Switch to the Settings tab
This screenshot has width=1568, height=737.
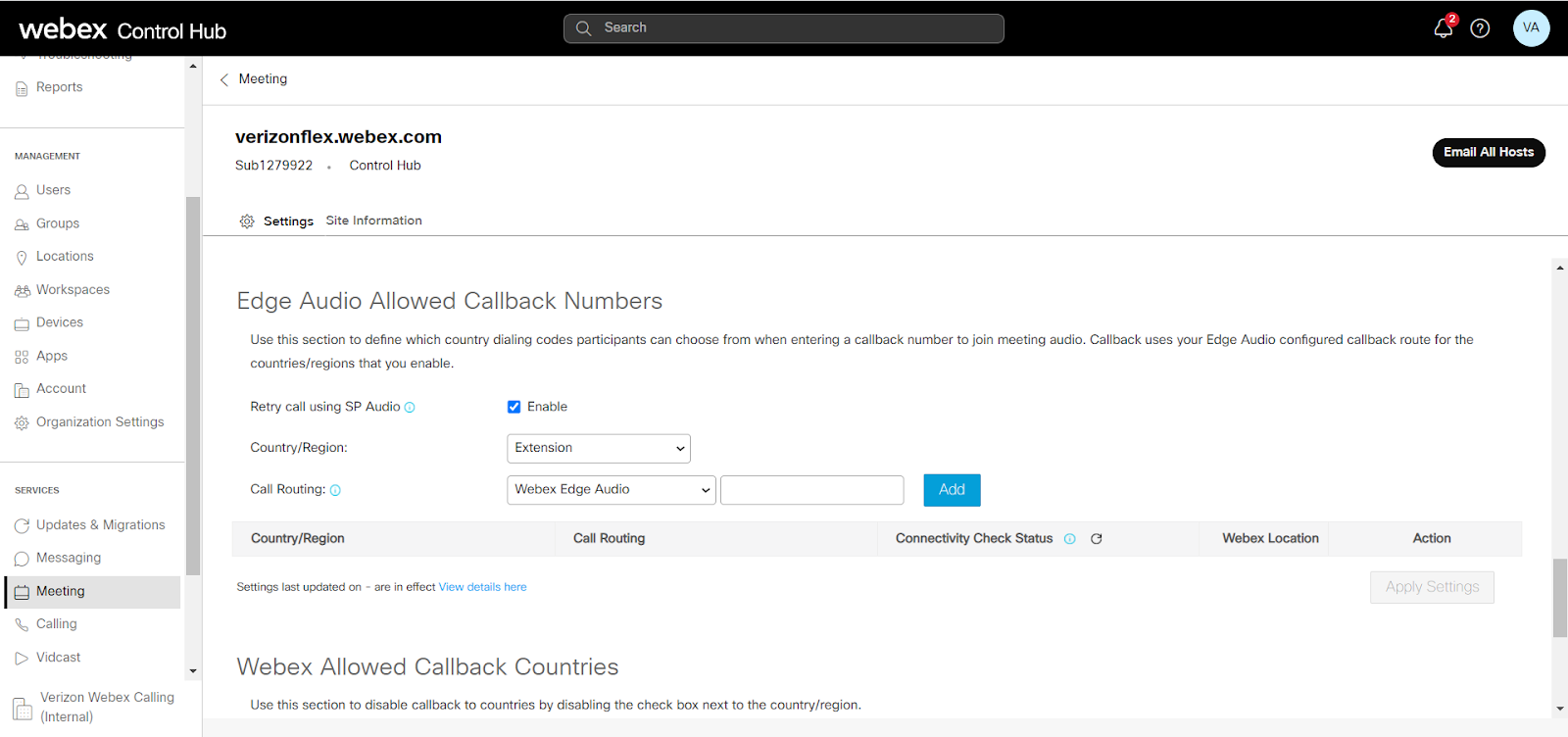tap(288, 221)
